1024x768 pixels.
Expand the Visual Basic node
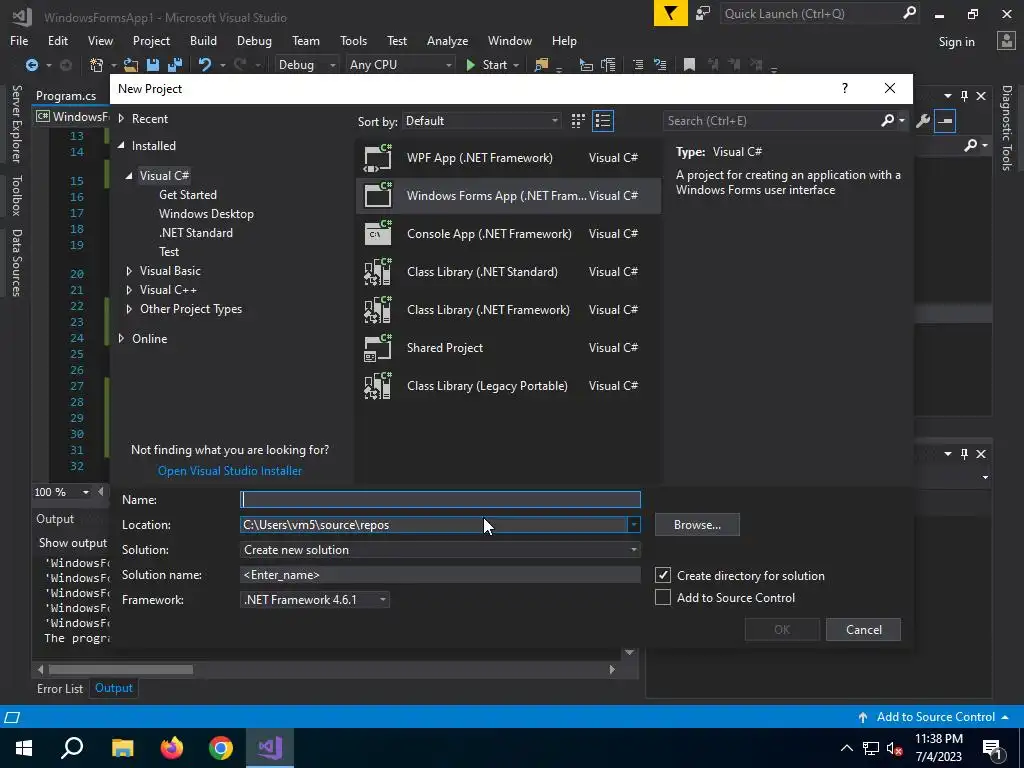[129, 270]
